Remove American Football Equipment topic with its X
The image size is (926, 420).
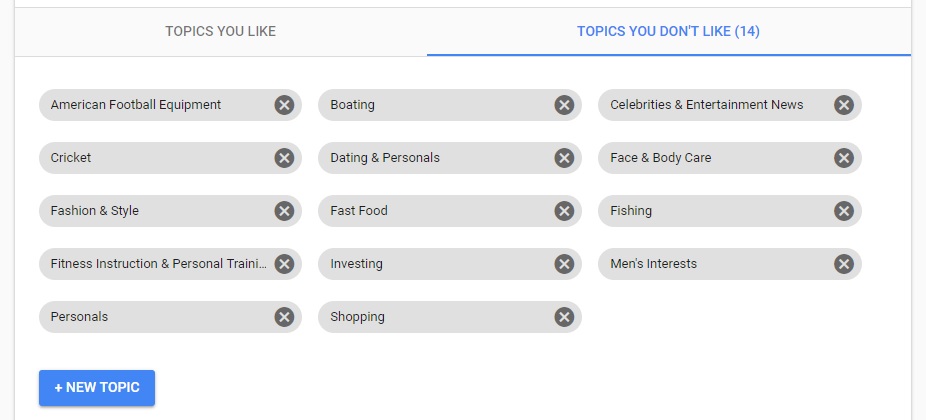click(284, 105)
